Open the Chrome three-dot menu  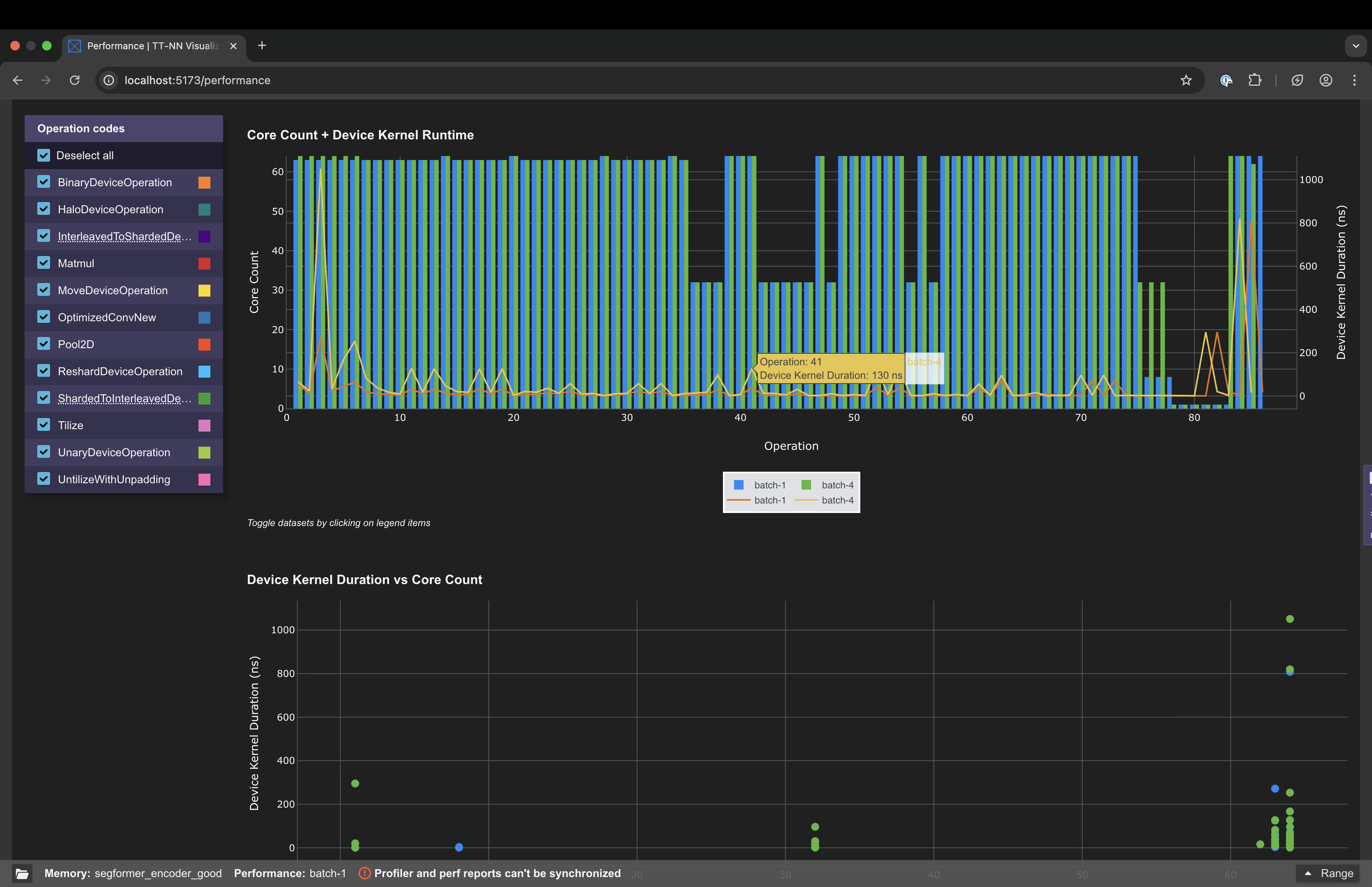pos(1355,80)
